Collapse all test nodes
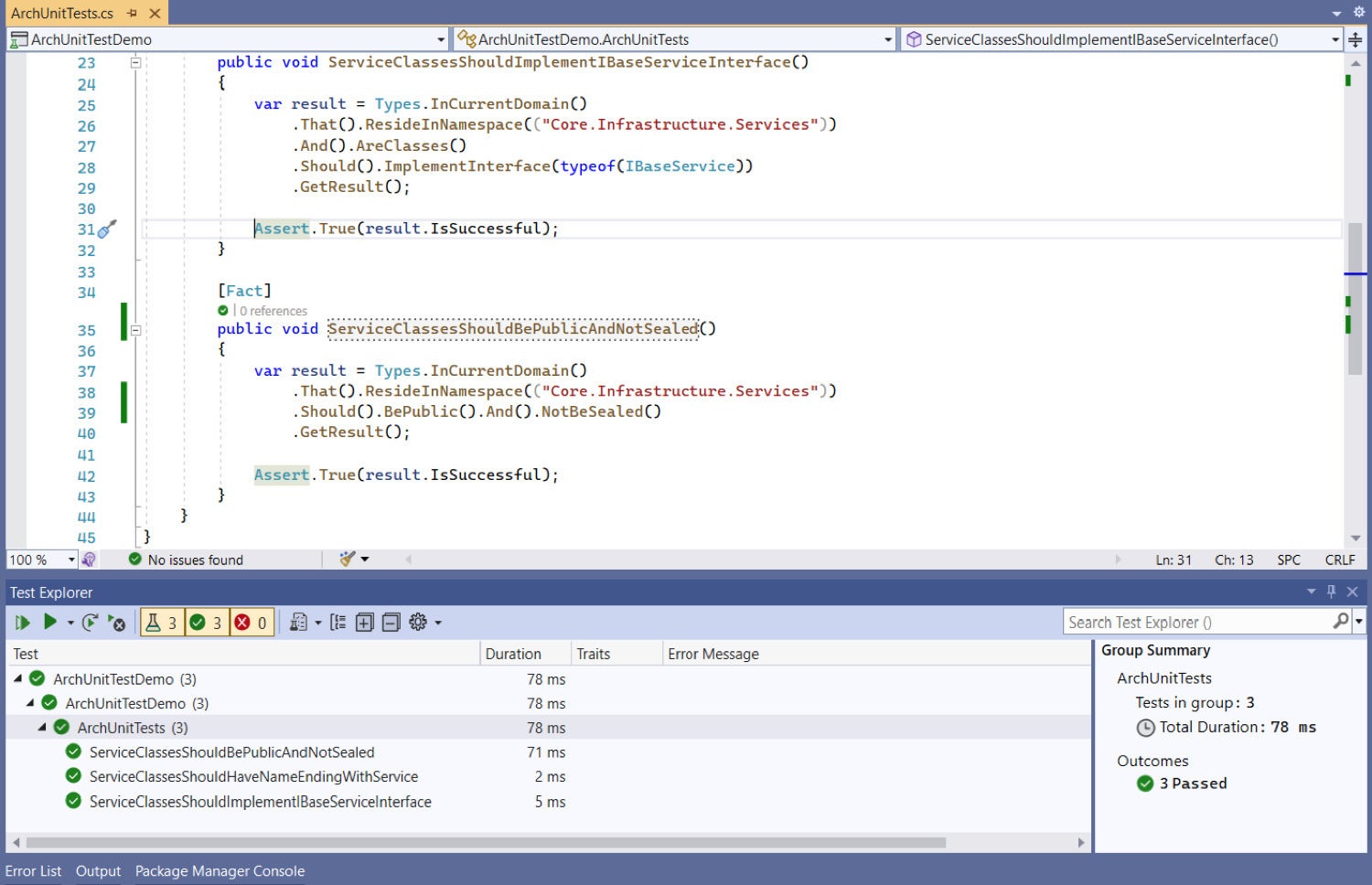Viewport: 1372px width, 885px height. click(x=391, y=623)
